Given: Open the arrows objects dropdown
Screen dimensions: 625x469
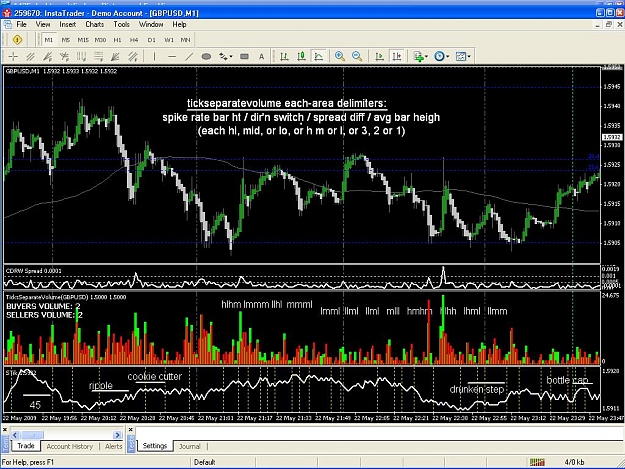Looking at the screenshot, I should coord(226,57).
